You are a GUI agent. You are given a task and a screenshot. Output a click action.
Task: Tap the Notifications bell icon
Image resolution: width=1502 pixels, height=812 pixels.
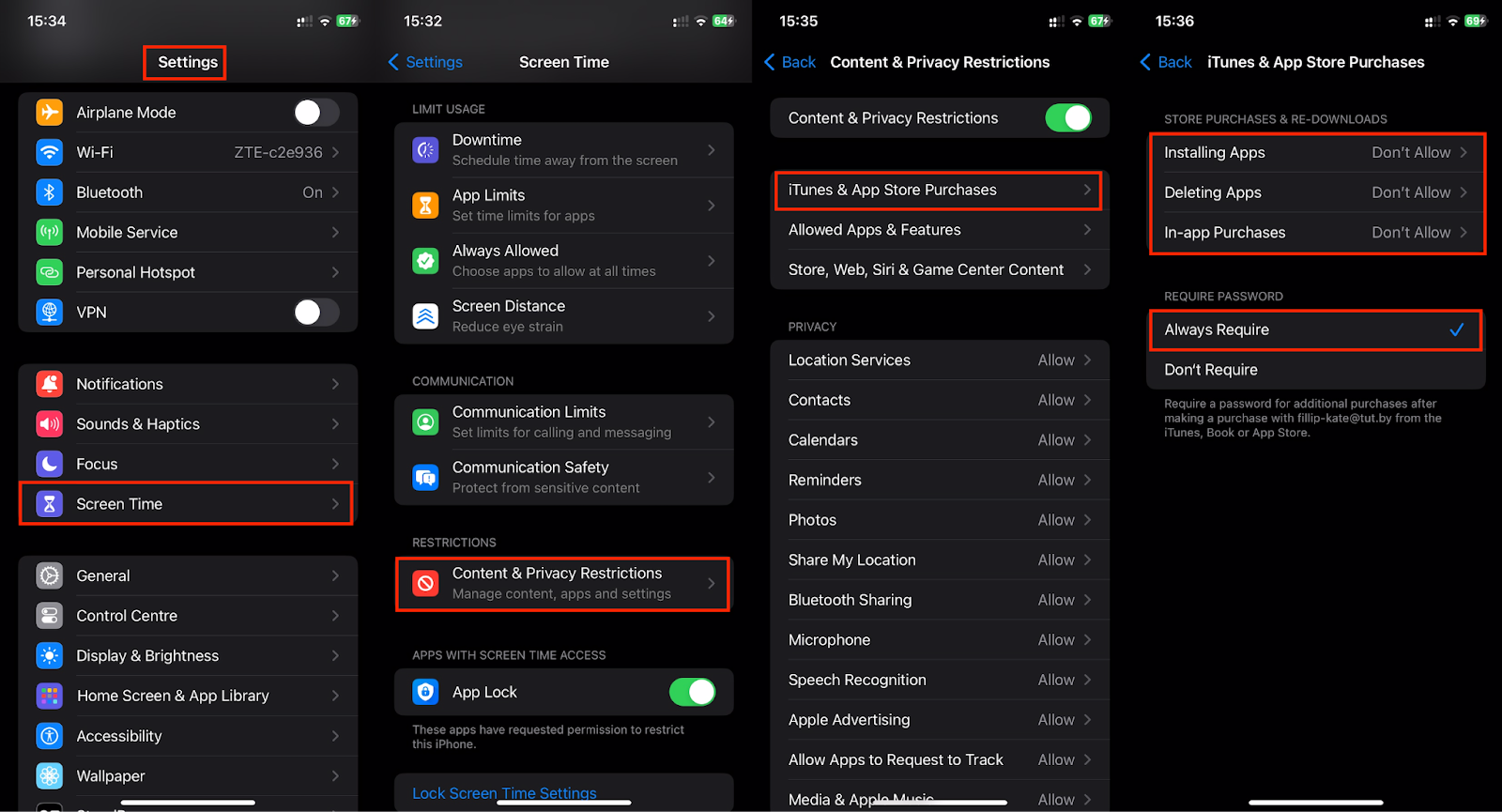click(x=50, y=384)
